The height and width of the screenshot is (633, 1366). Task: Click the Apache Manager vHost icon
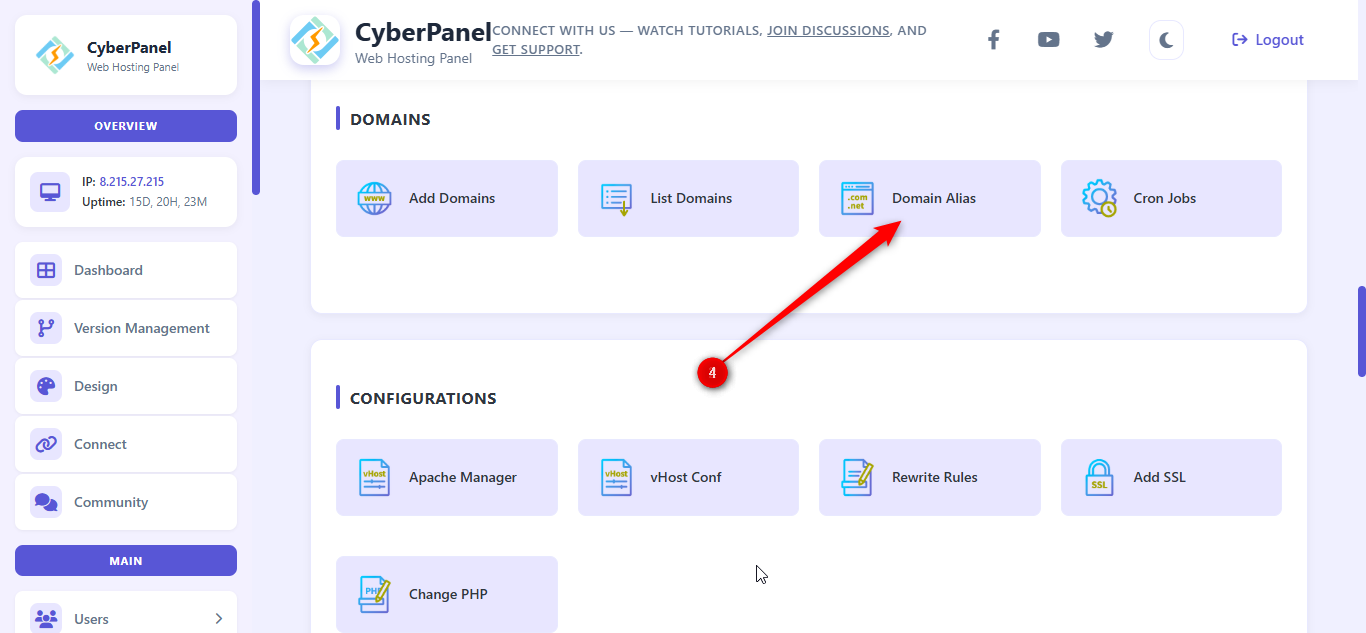point(375,477)
